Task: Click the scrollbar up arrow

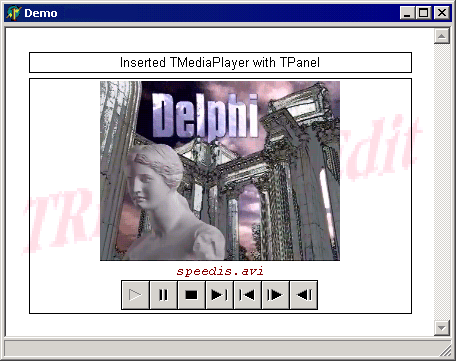Action: (442, 36)
